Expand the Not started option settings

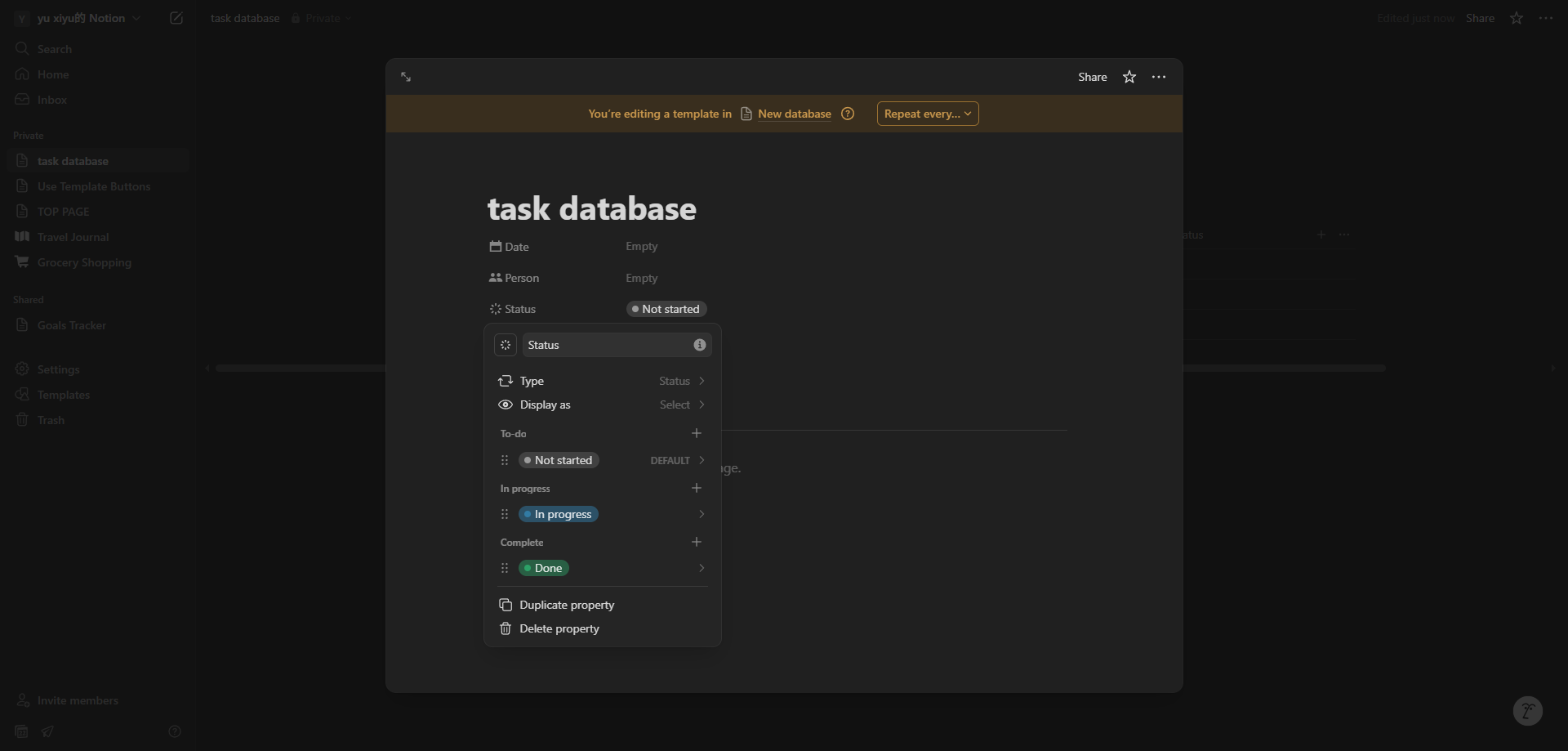[702, 460]
